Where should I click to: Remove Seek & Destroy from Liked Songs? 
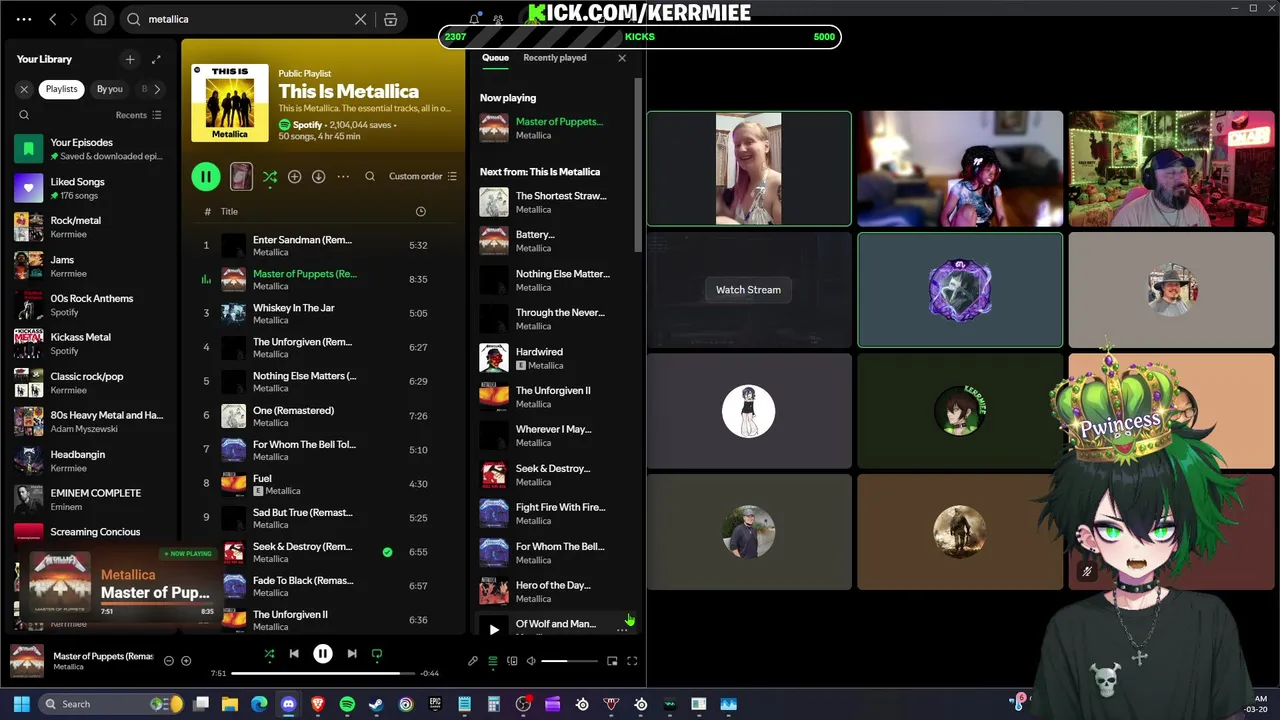pos(387,552)
